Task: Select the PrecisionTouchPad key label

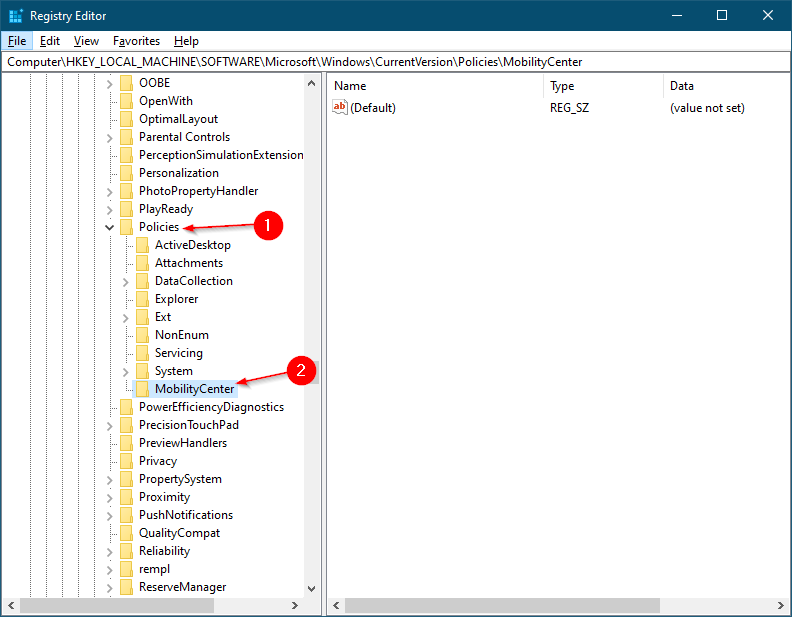Action: click(x=188, y=425)
